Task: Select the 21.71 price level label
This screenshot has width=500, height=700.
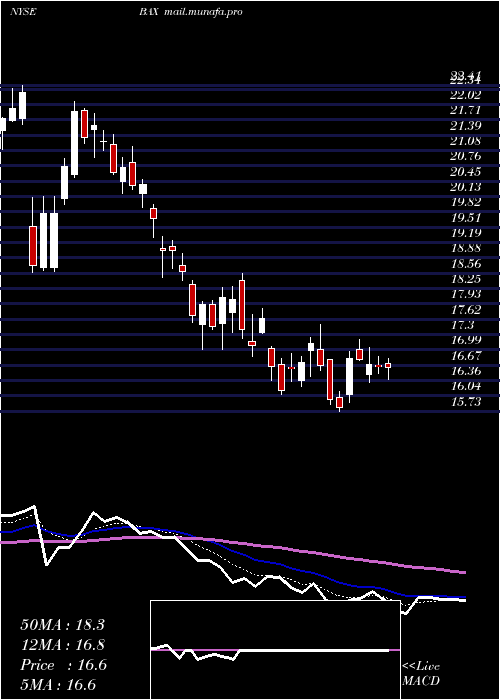Action: [x=465, y=110]
